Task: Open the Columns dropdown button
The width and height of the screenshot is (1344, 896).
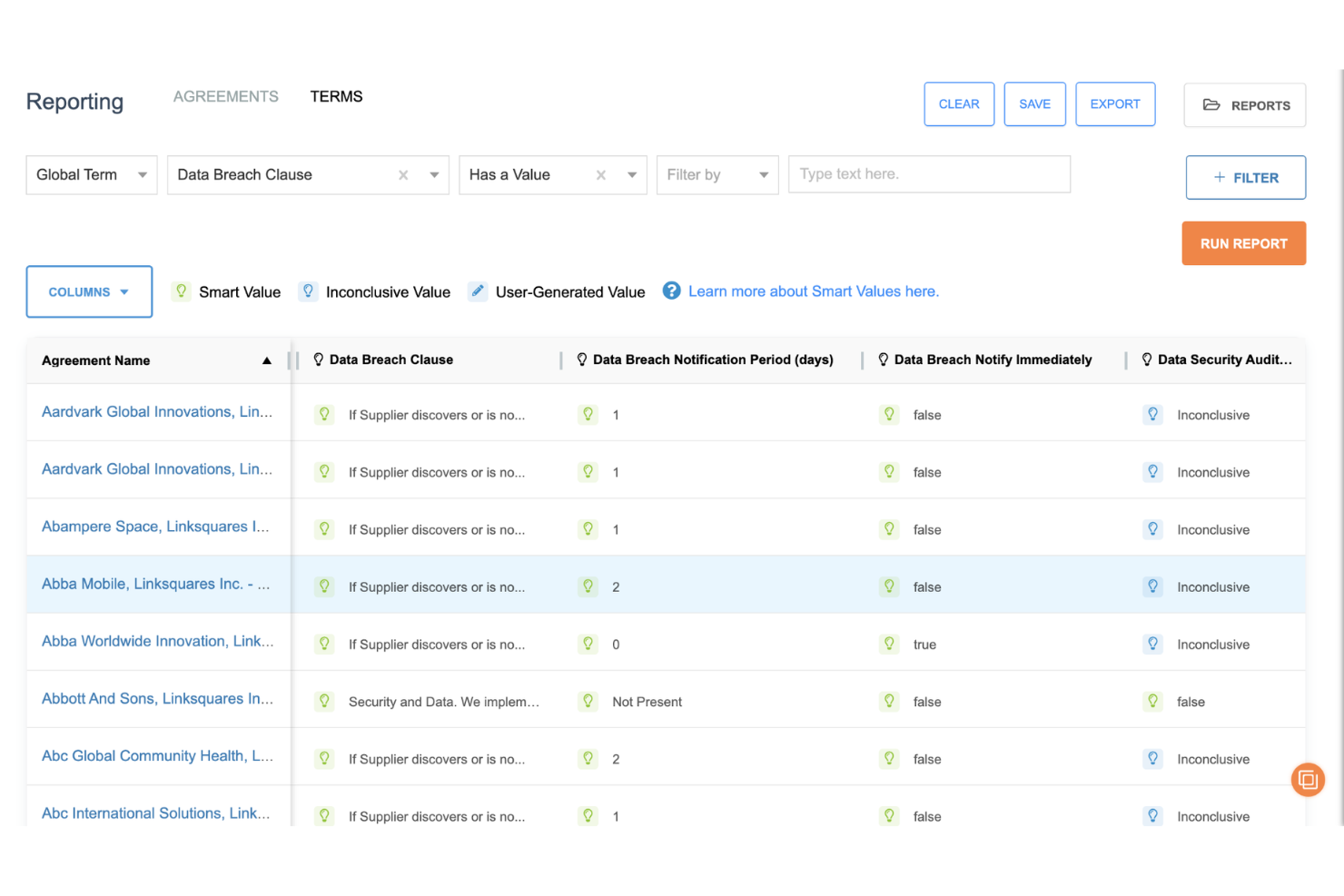Action: coord(89,291)
